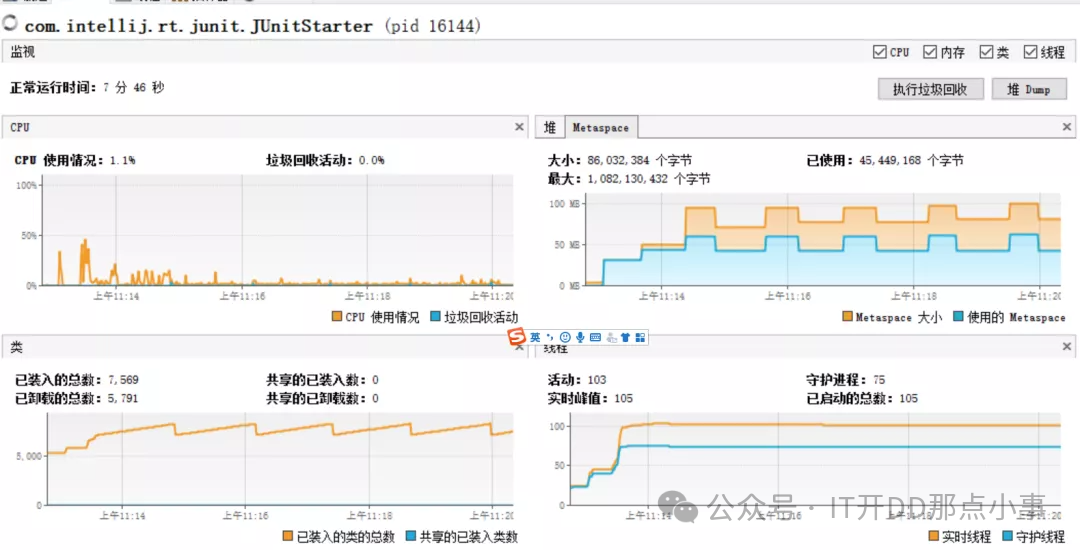Click the 已卸载的总数 5,791 value

tap(76, 399)
